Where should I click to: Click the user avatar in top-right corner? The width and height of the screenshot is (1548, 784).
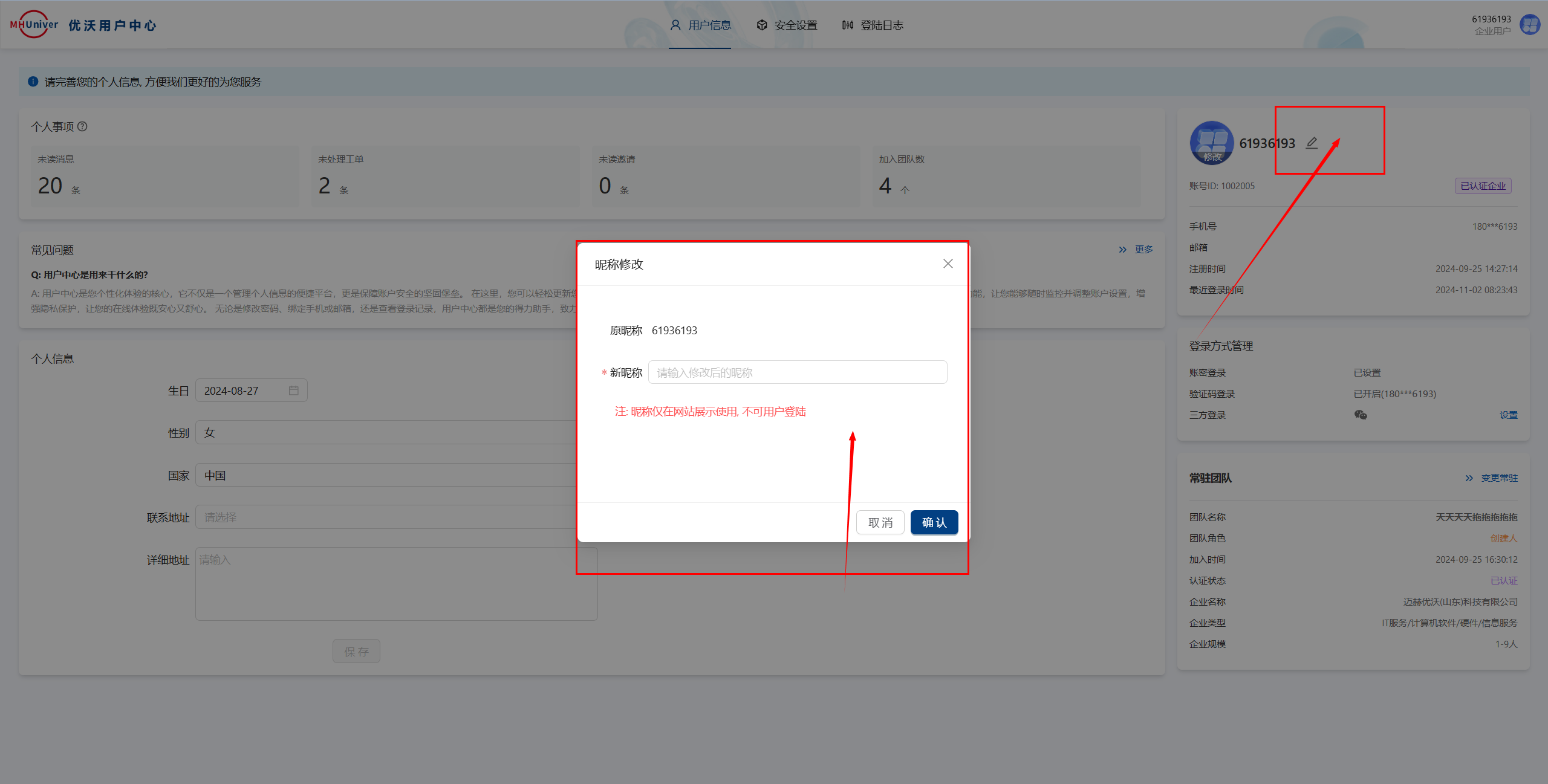point(1530,25)
